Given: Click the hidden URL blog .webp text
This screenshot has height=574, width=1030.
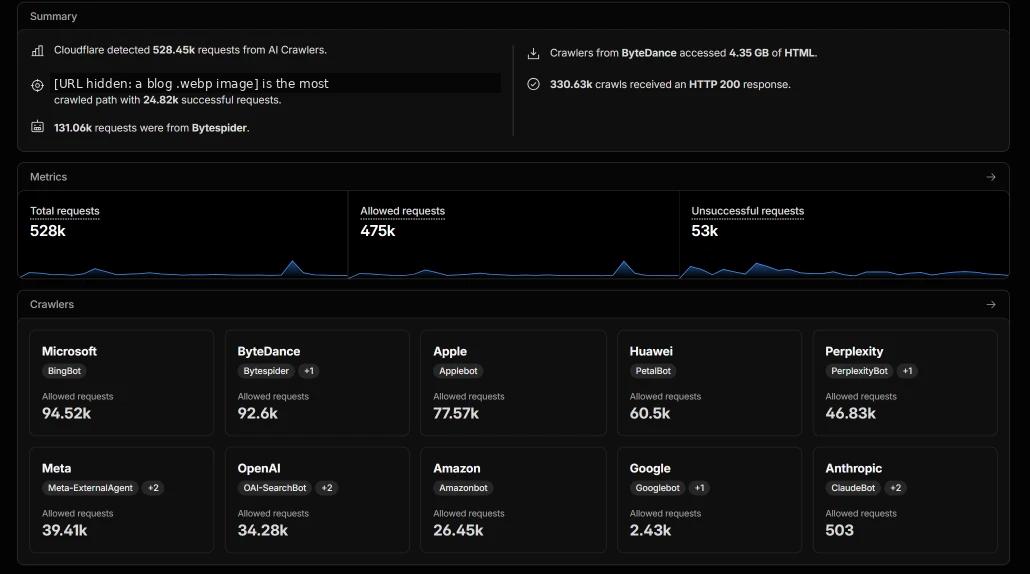Looking at the screenshot, I should (156, 83).
